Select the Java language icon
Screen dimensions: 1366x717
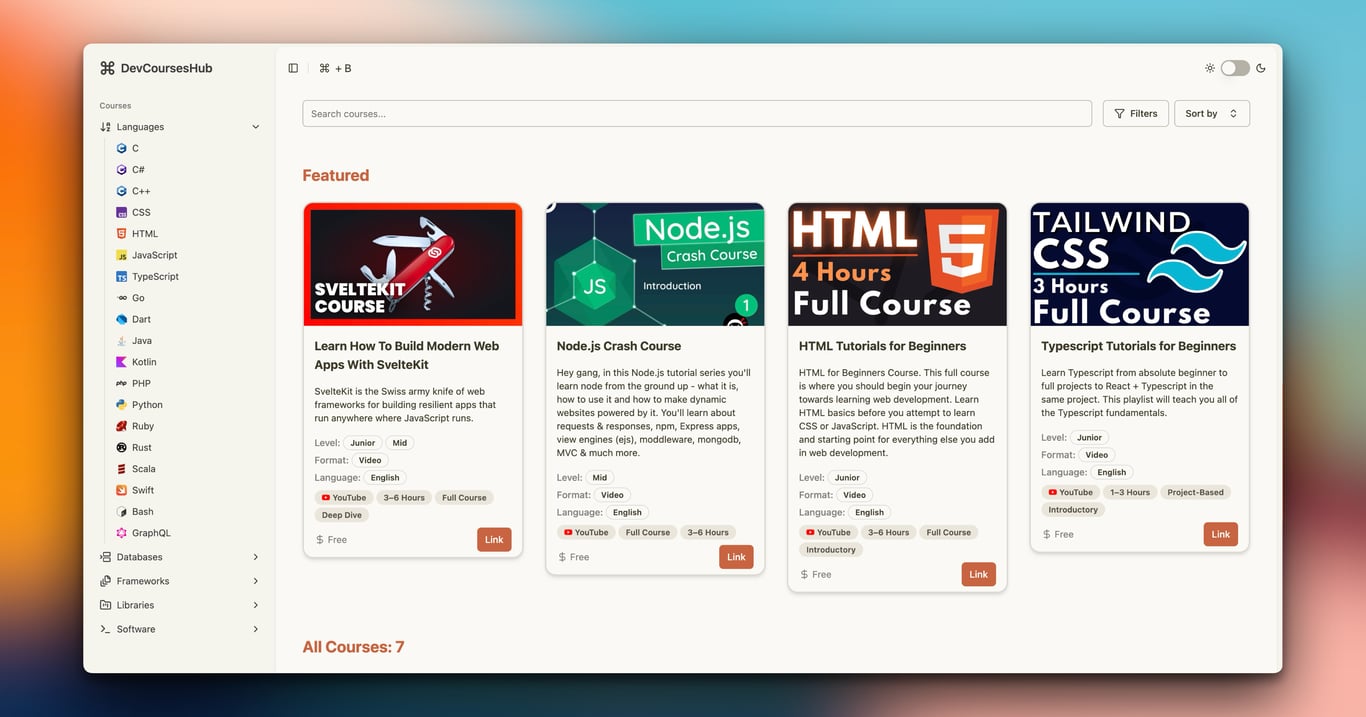(121, 341)
